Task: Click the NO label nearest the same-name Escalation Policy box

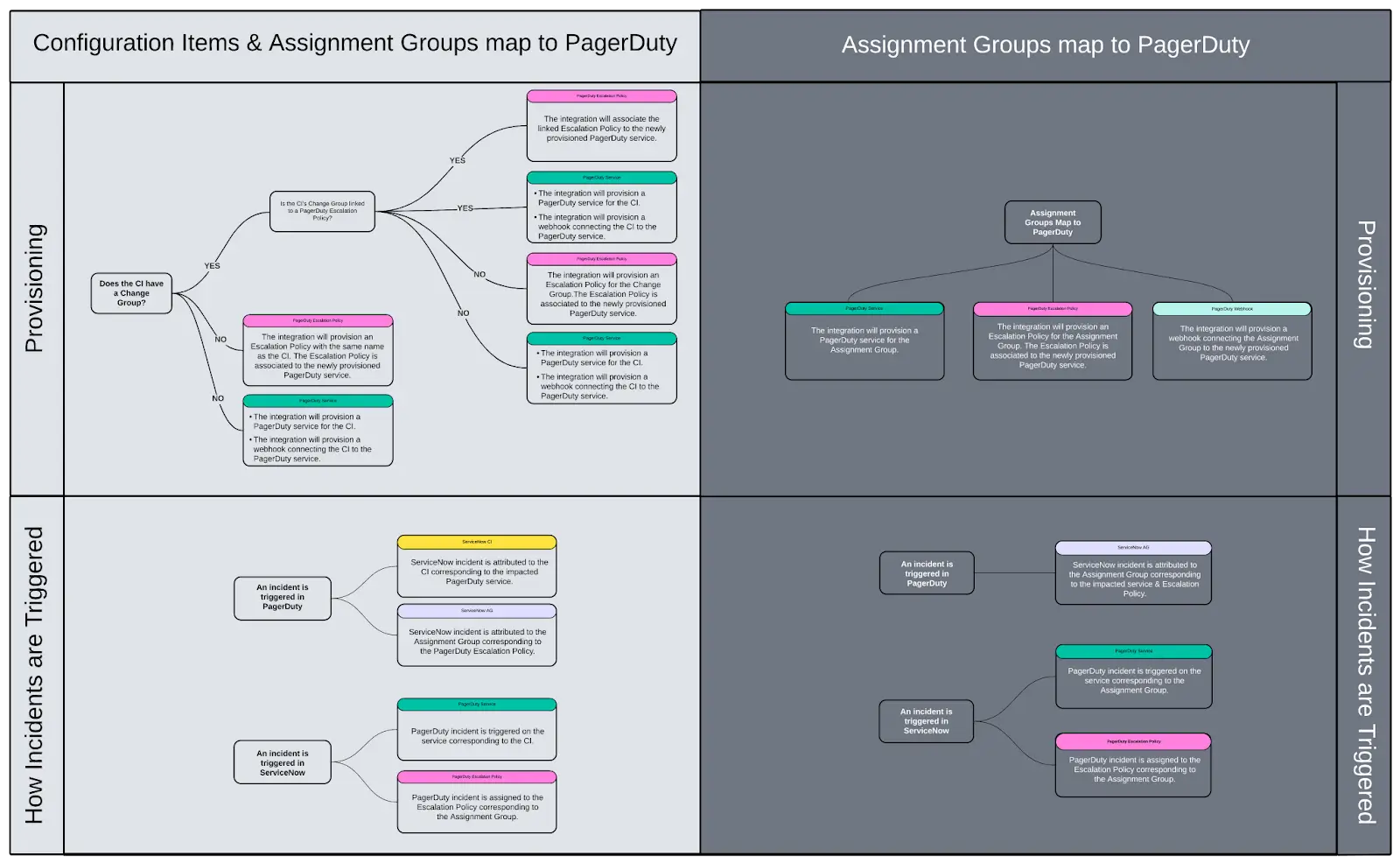Action: 220,340
